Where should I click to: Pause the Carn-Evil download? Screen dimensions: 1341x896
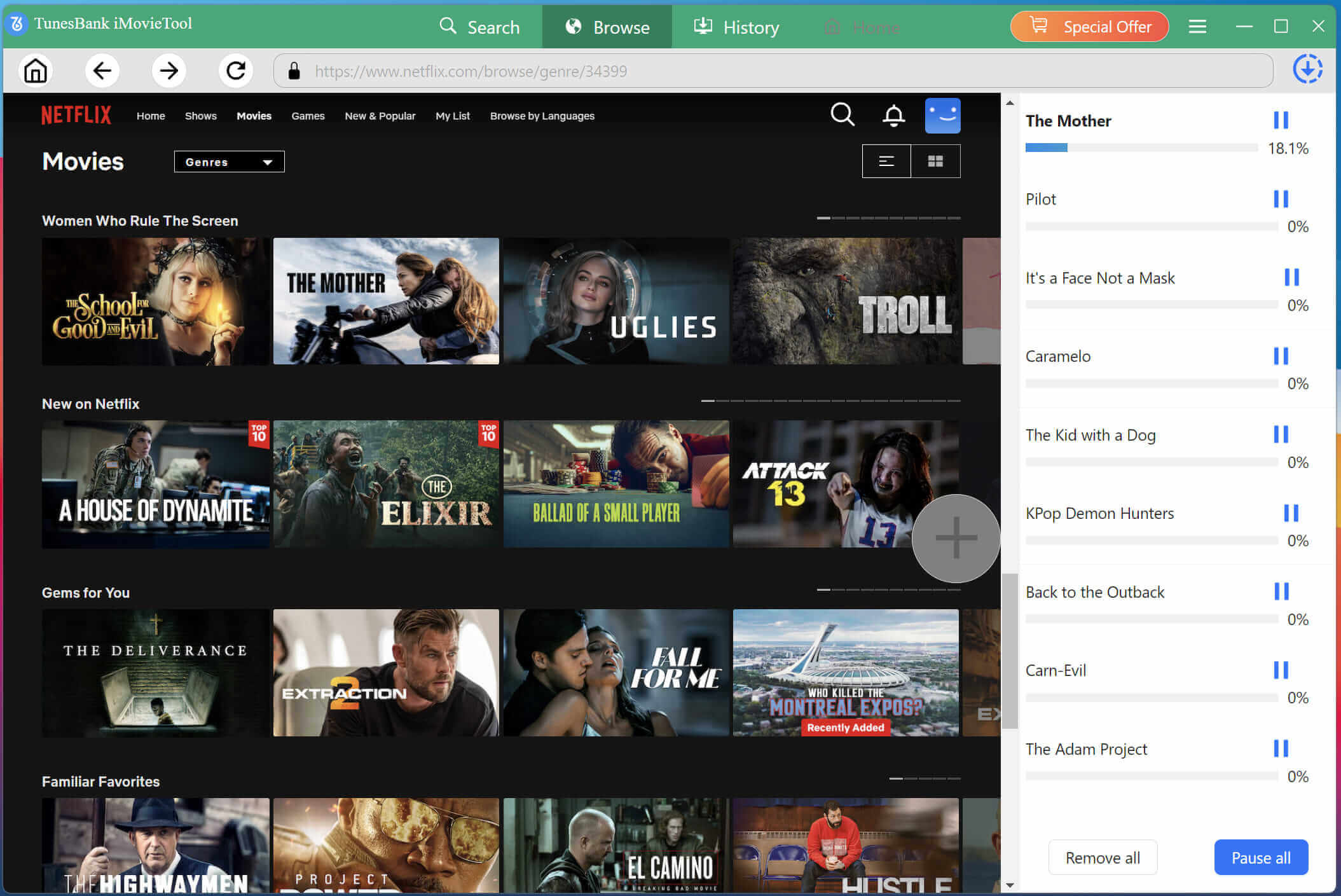(x=1281, y=670)
